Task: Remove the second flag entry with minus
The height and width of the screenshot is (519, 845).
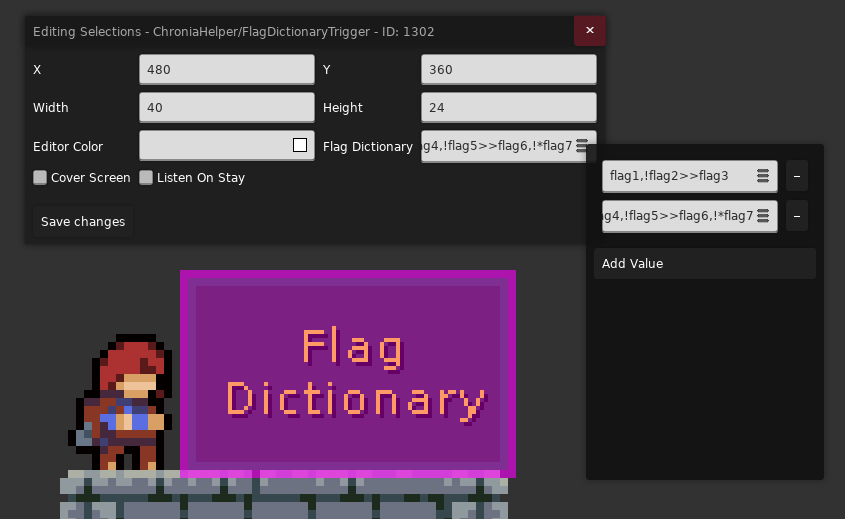Action: (796, 216)
